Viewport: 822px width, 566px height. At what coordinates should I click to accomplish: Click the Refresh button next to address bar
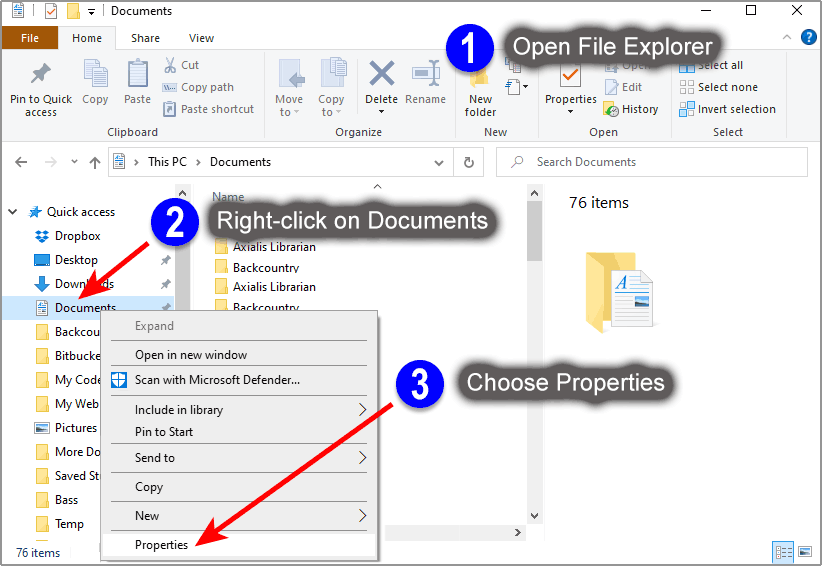click(469, 162)
